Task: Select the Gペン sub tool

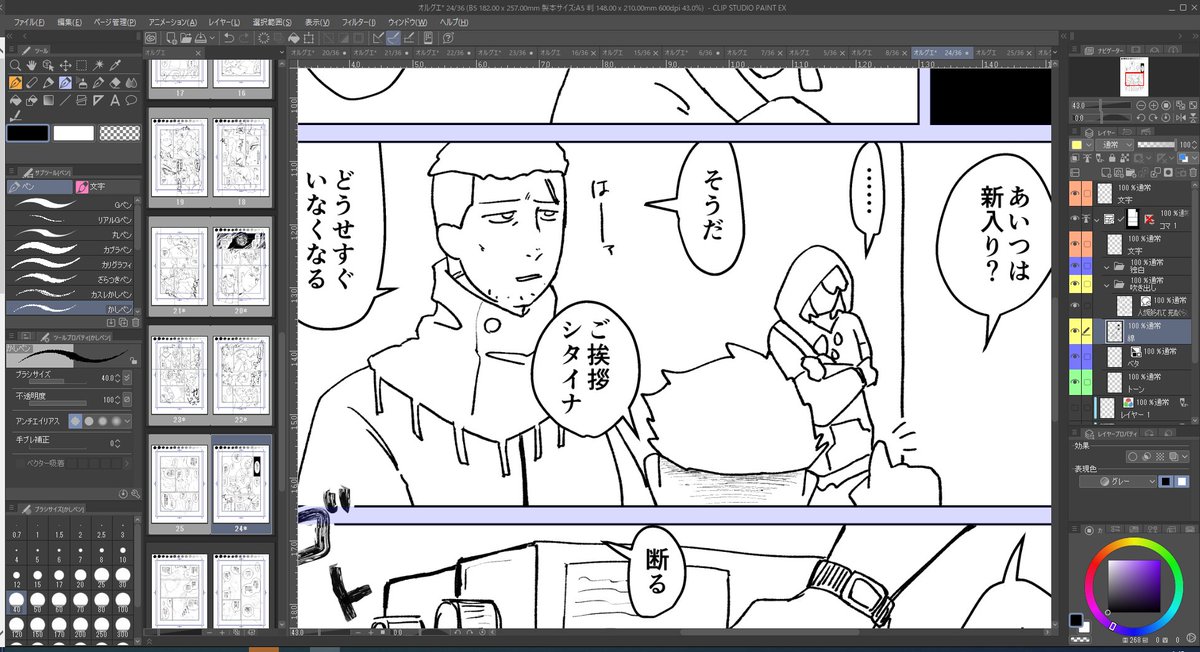Action: click(x=70, y=204)
